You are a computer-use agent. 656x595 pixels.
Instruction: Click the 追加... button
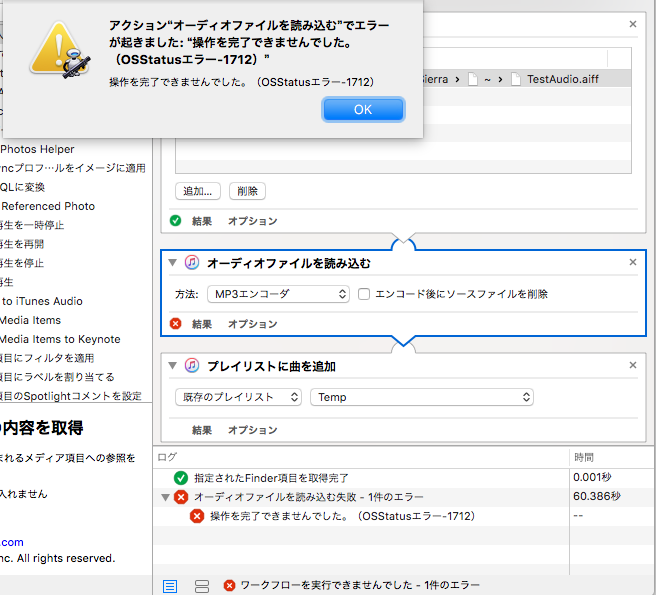click(x=198, y=191)
